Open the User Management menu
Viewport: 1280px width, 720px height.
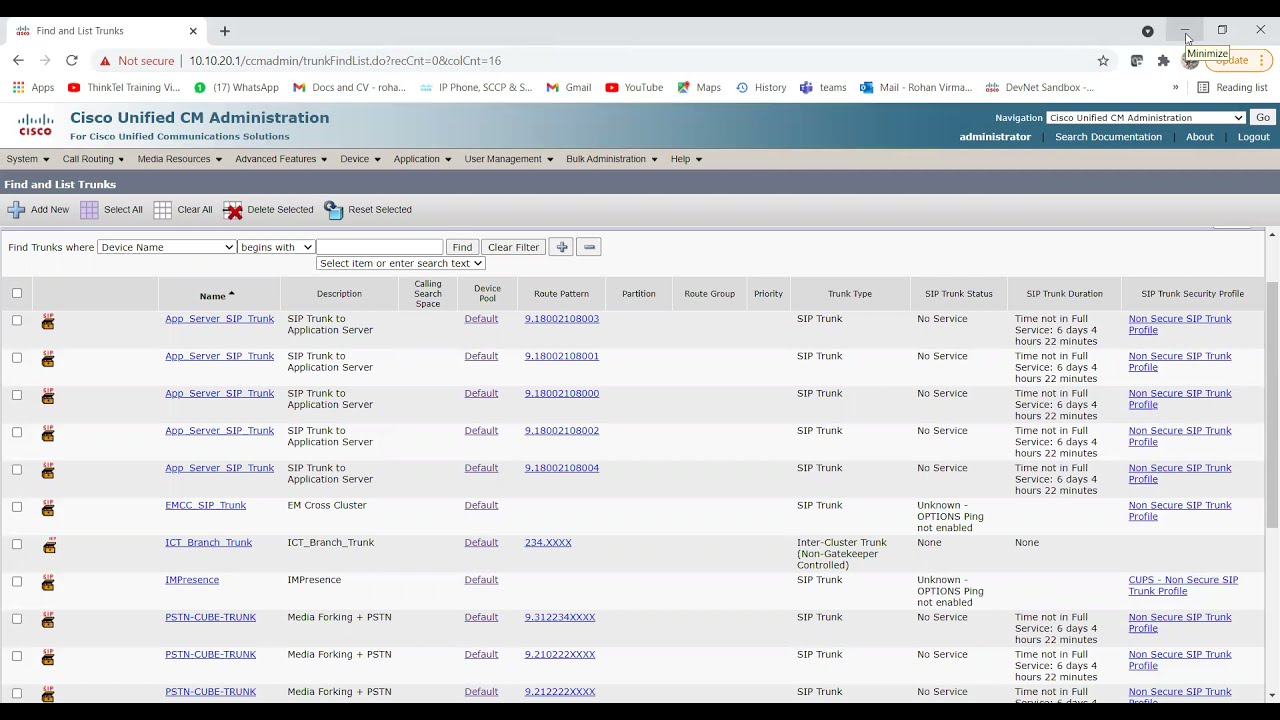(508, 159)
